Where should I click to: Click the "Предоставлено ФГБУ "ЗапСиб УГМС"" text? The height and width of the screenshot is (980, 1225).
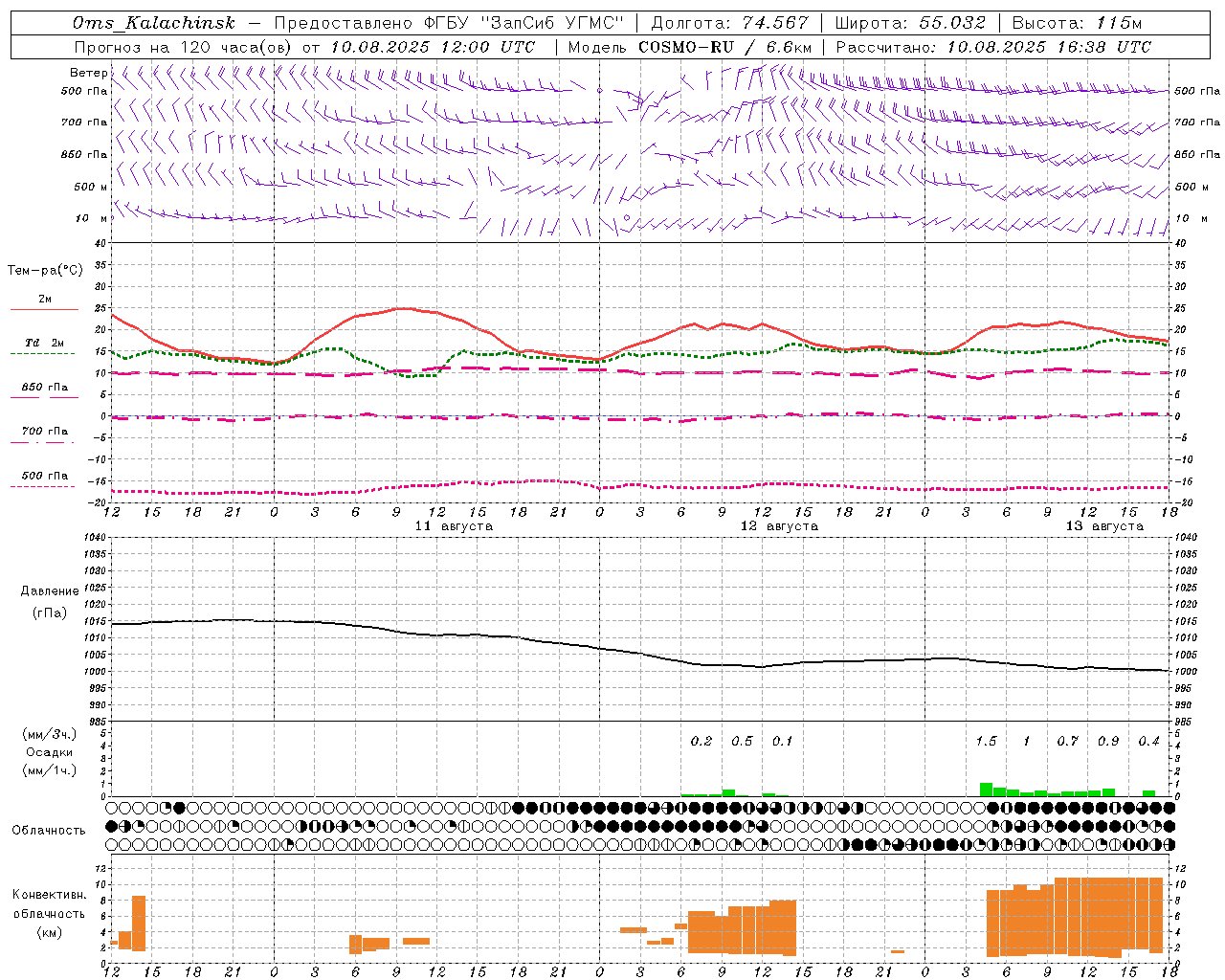point(449,24)
